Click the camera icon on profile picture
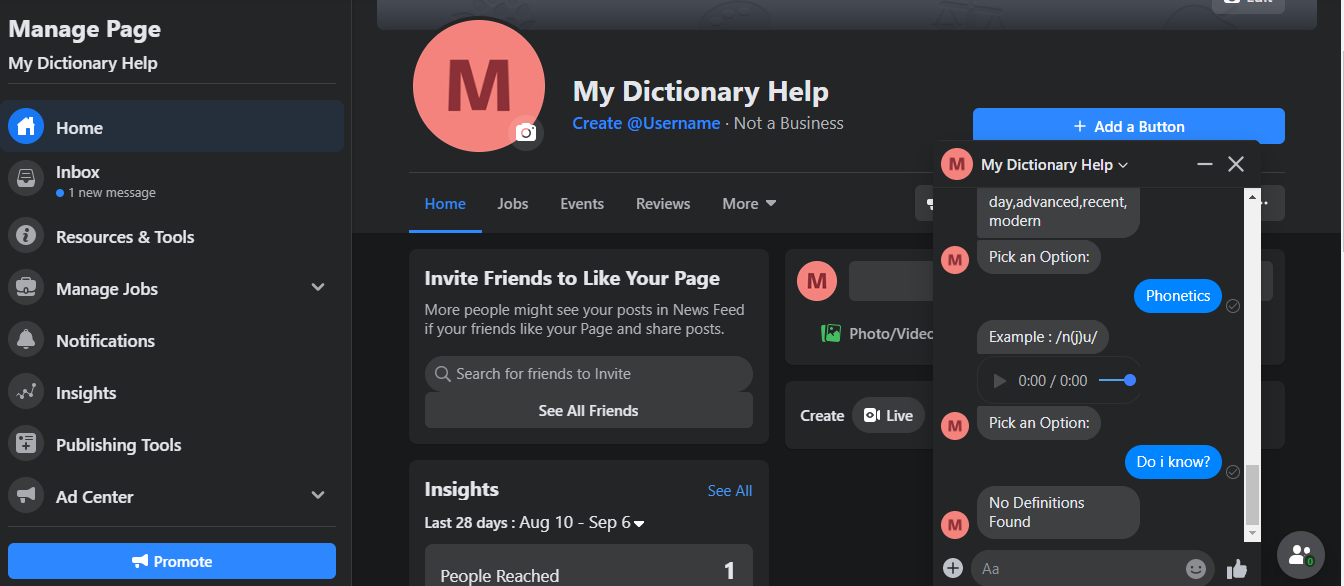The height and width of the screenshot is (586, 1344). click(526, 132)
